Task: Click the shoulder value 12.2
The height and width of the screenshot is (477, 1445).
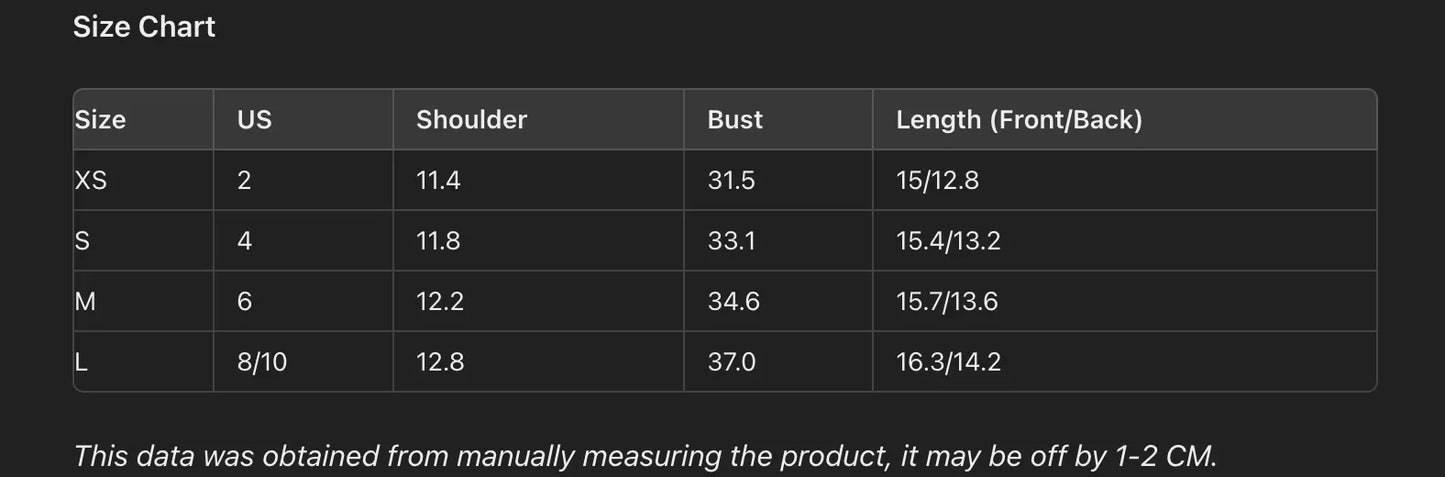Action: pos(440,301)
